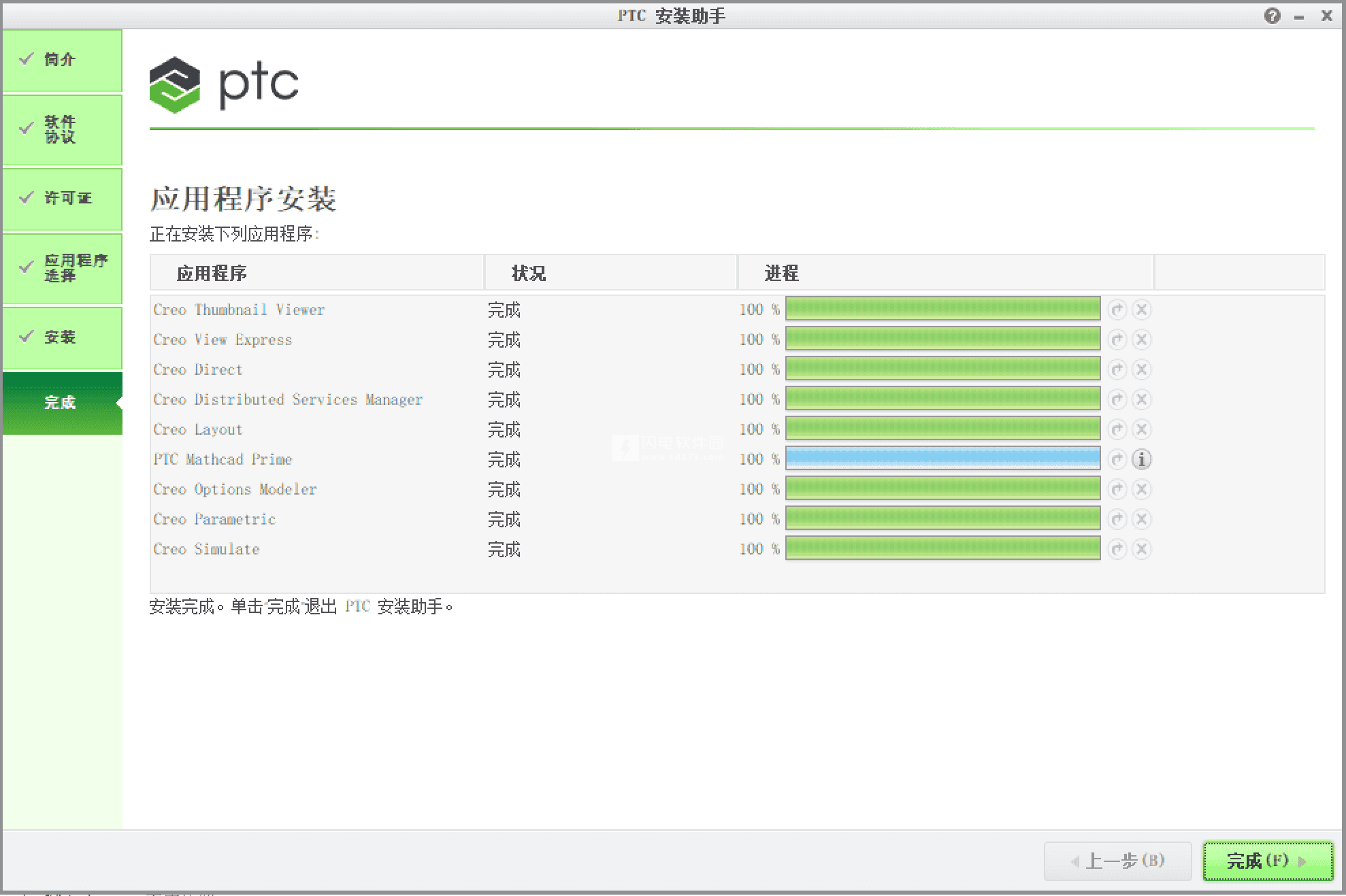The image size is (1346, 896).
Task: Select the Creo View Express row name
Action: (223, 339)
